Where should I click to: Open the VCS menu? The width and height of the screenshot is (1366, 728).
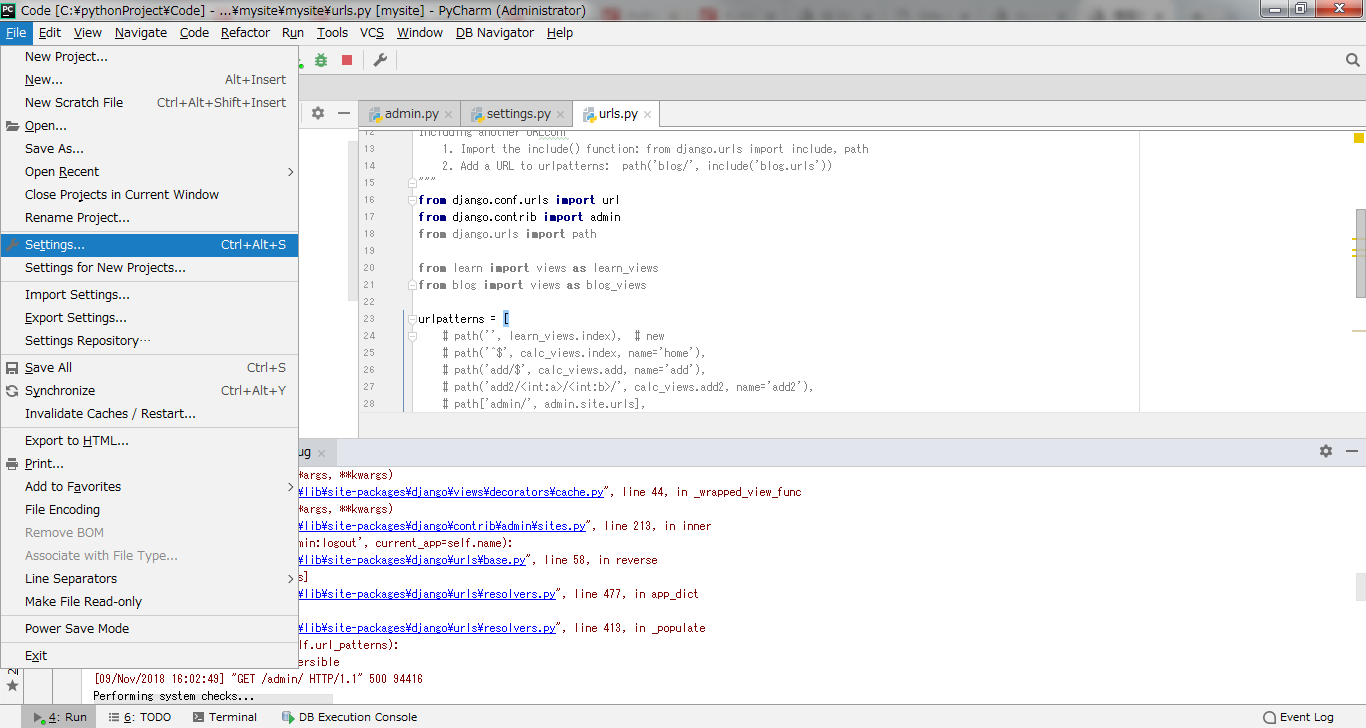coord(372,33)
